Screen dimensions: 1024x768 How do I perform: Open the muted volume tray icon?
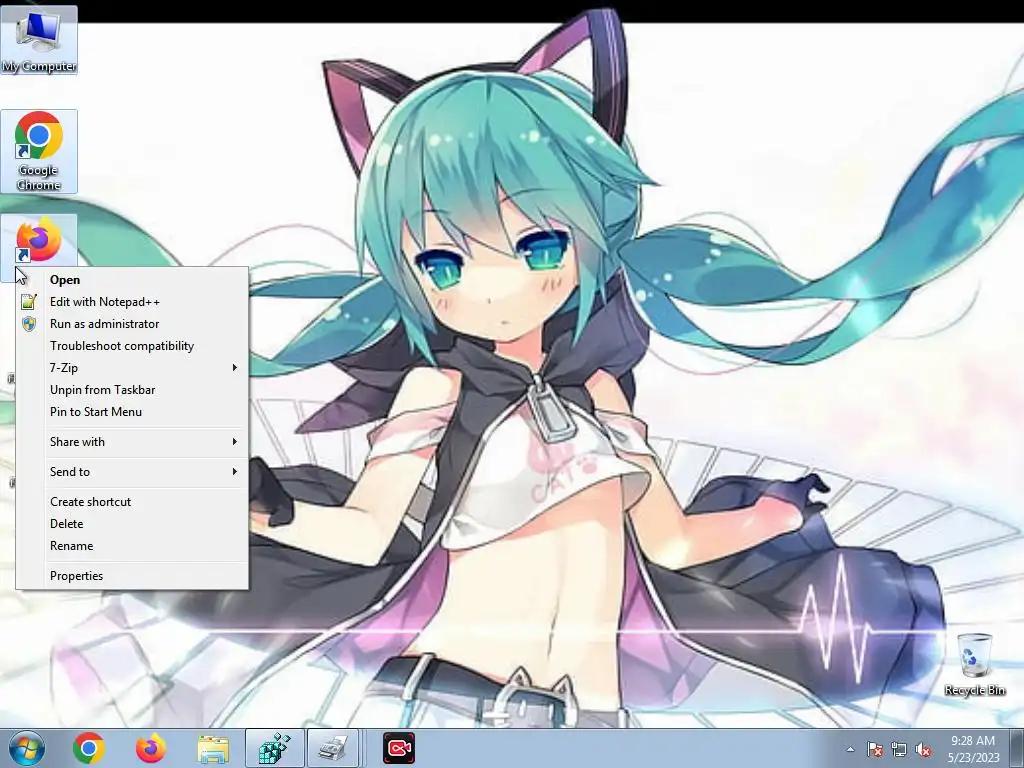click(x=923, y=749)
